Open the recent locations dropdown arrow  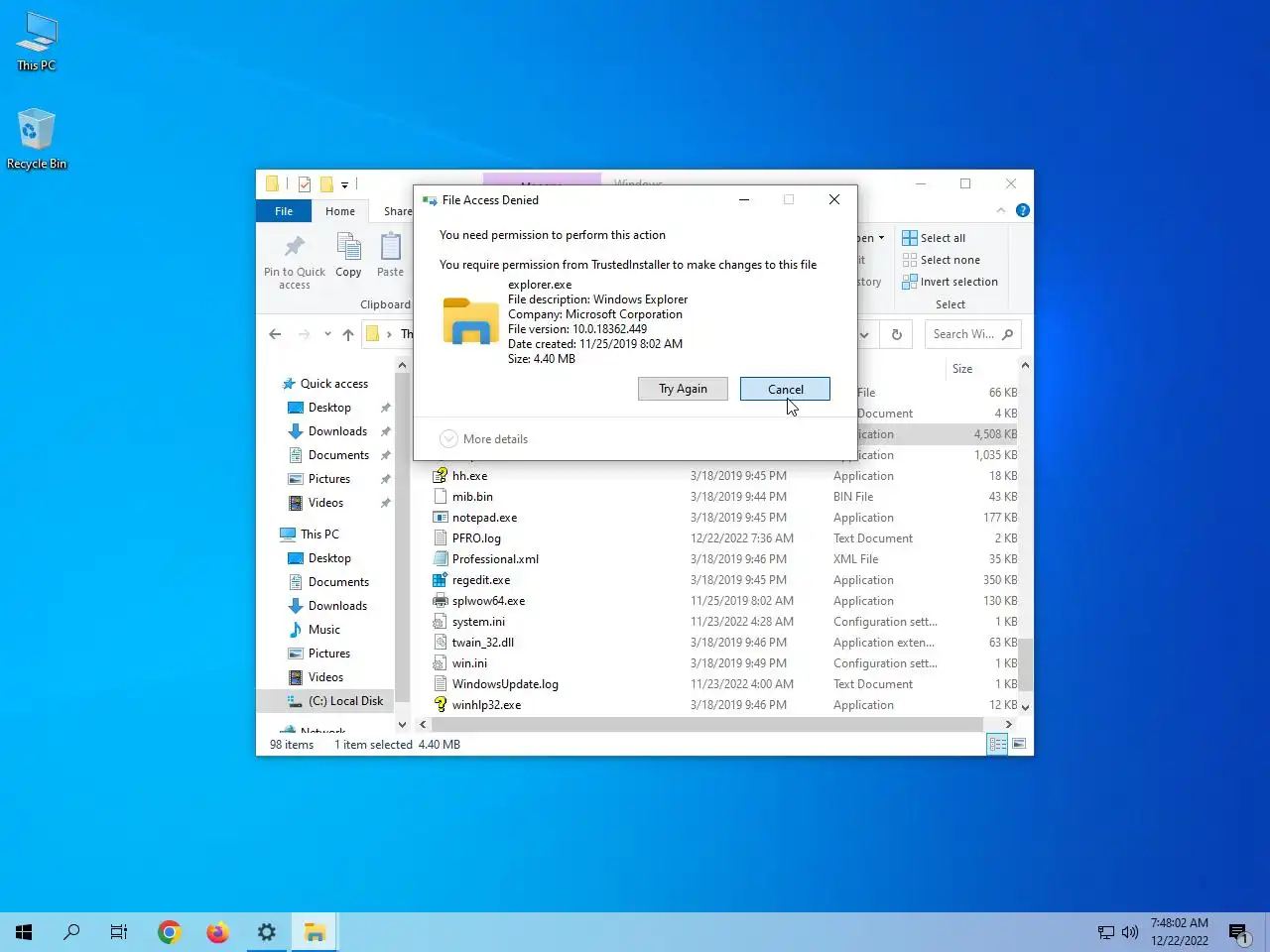click(x=327, y=334)
